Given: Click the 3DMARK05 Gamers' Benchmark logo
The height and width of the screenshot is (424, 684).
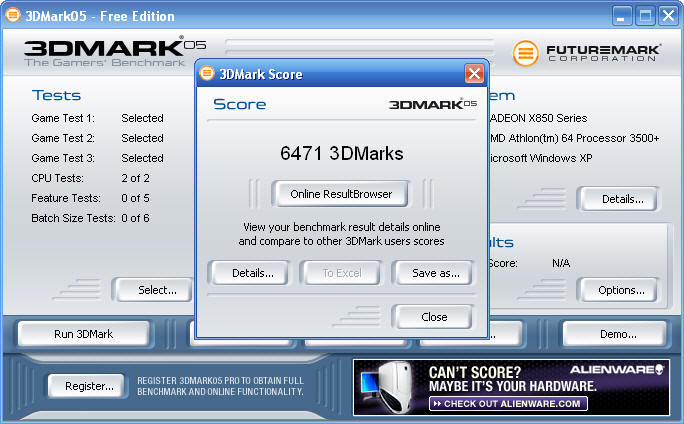Looking at the screenshot, I should coord(115,52).
